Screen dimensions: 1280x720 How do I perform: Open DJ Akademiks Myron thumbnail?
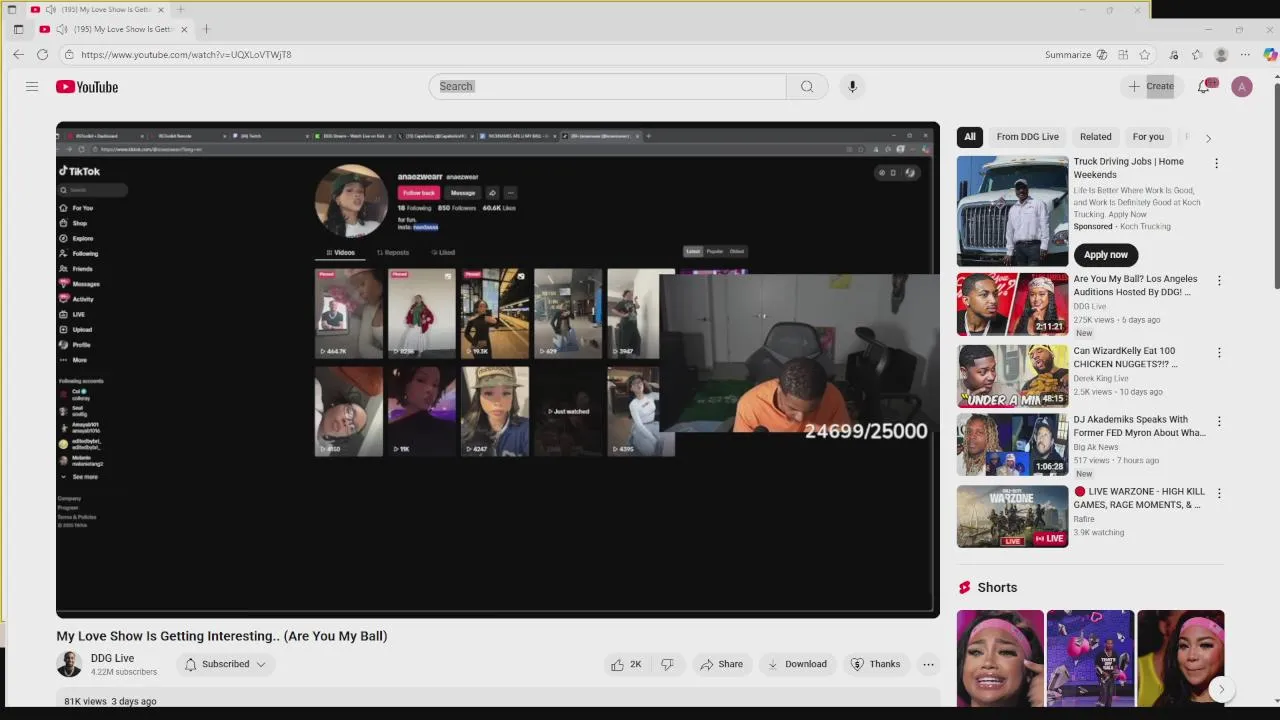tap(1012, 446)
